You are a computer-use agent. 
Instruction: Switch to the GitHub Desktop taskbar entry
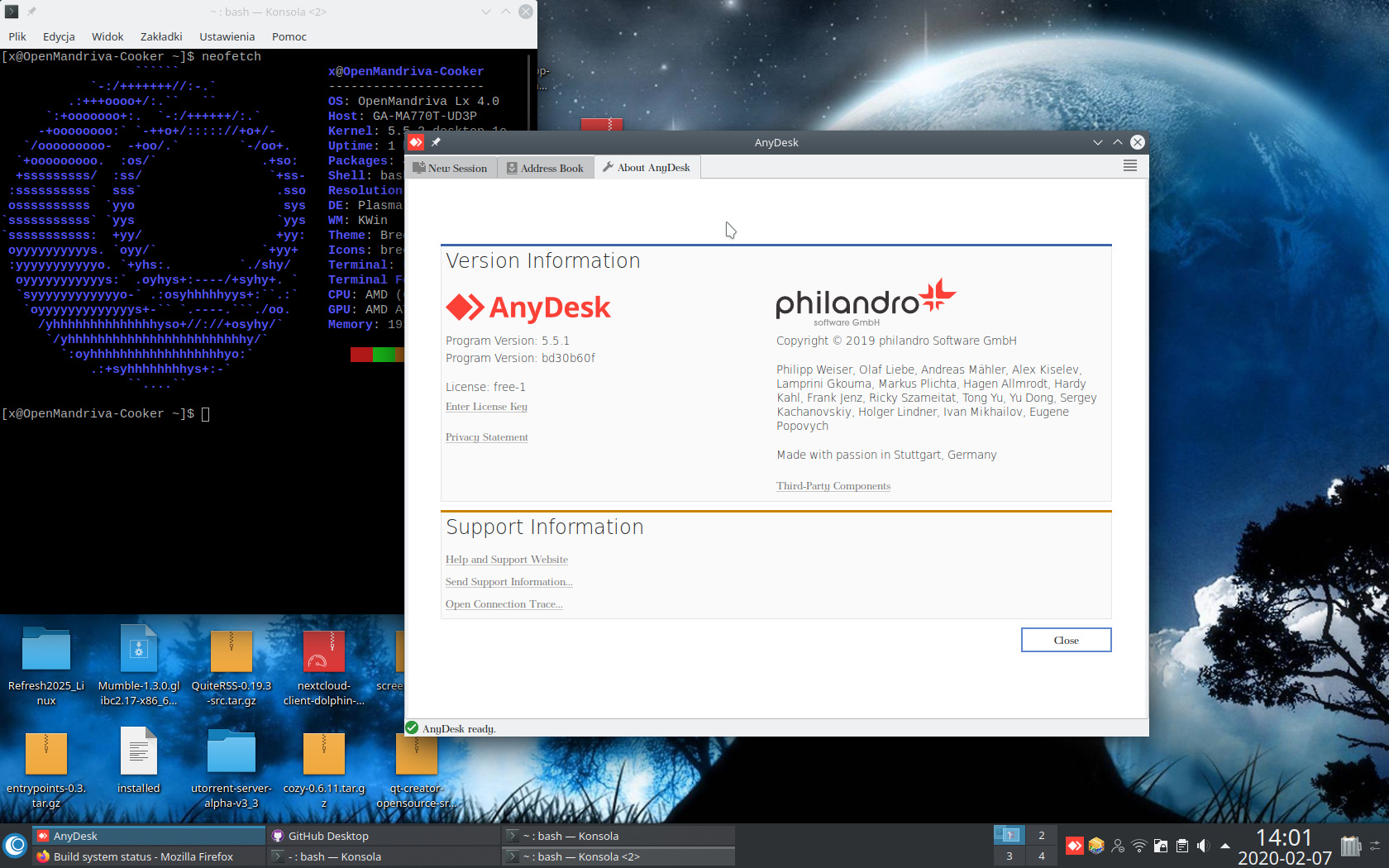coord(384,836)
